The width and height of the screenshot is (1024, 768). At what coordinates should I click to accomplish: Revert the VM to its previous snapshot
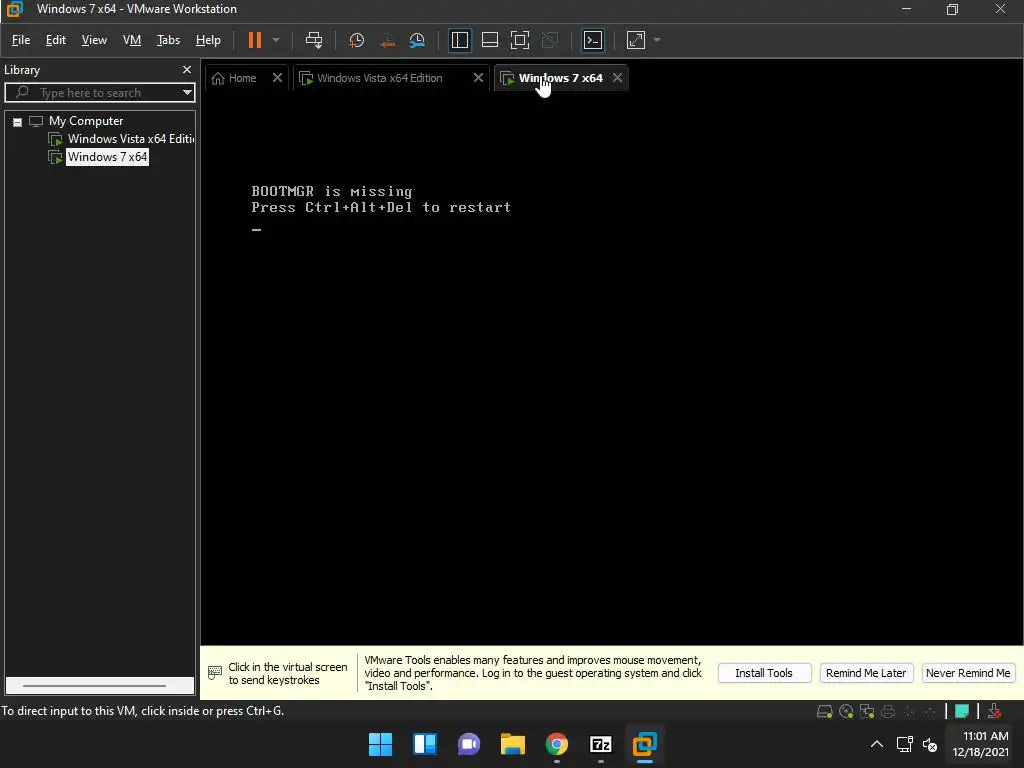(387, 40)
